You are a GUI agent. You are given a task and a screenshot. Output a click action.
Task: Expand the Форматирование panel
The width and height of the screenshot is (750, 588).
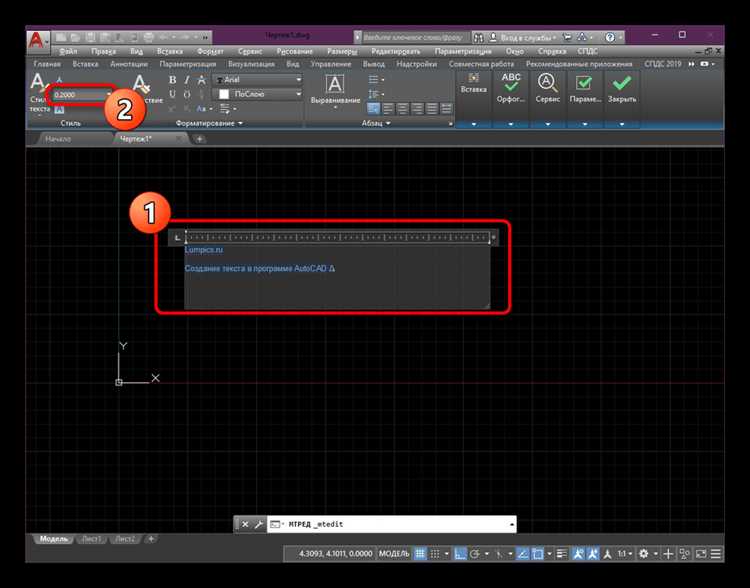(209, 123)
